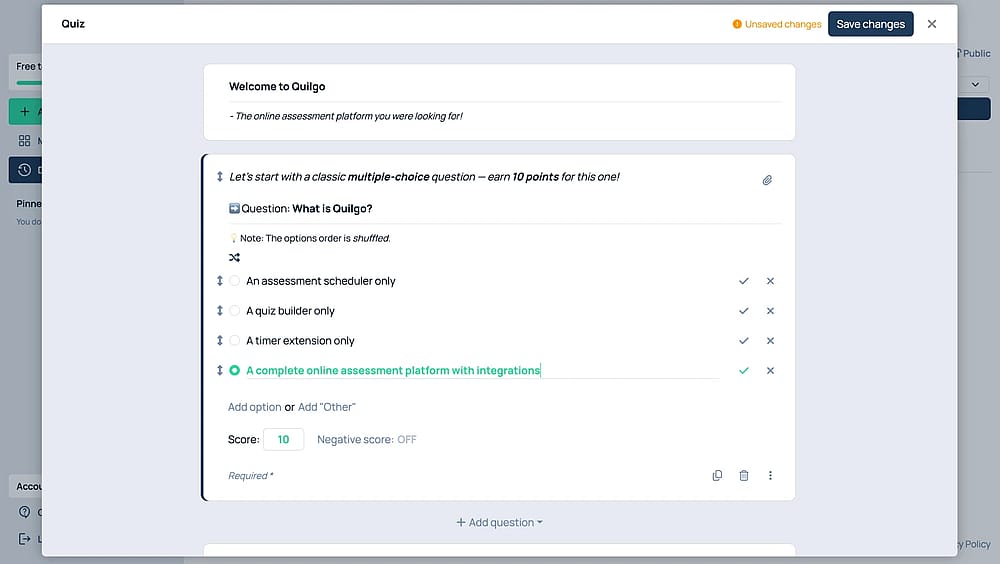Click the plus button in background sidebar
The width and height of the screenshot is (1000, 564).
coord(25,112)
